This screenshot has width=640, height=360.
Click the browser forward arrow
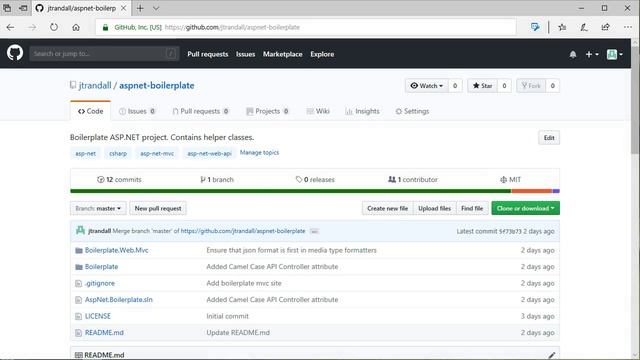point(32,27)
